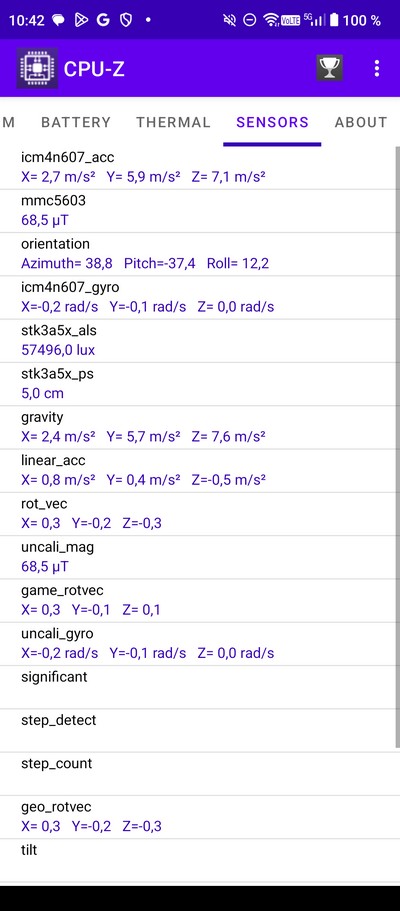The image size is (400, 911).
Task: Click the vertical scrollbar on right edge
Action: point(398,447)
